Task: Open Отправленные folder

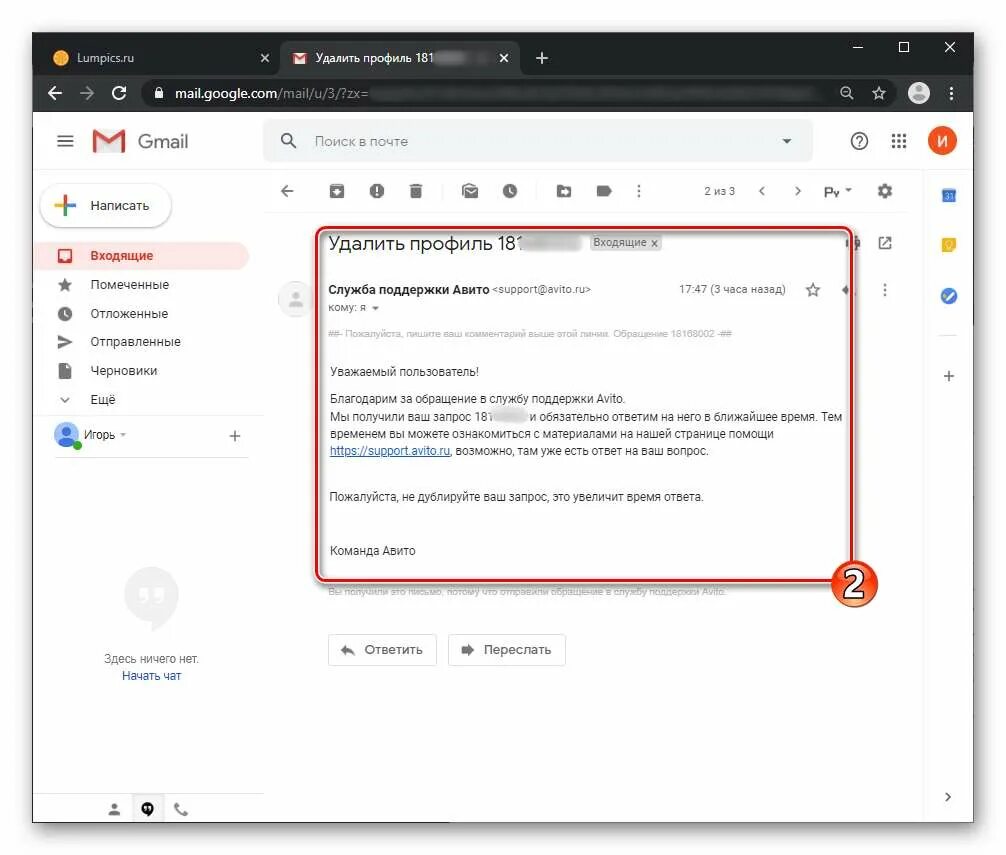Action: [135, 342]
